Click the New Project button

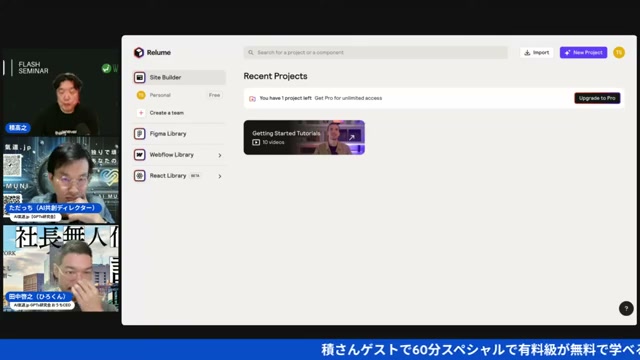[x=583, y=52]
